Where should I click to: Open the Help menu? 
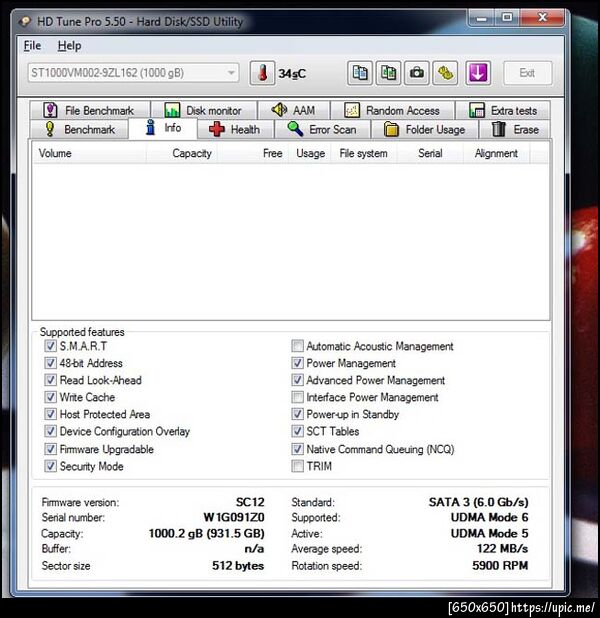pyautogui.click(x=69, y=46)
